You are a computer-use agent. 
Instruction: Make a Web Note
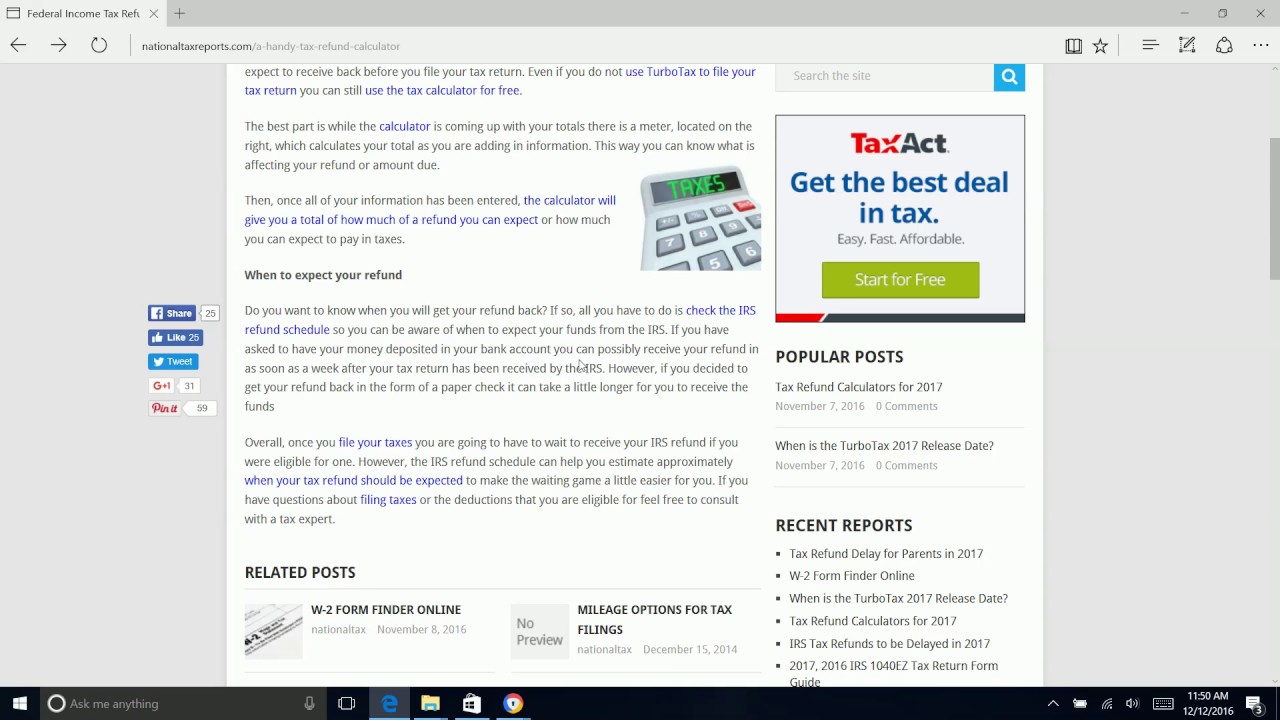click(x=1187, y=45)
